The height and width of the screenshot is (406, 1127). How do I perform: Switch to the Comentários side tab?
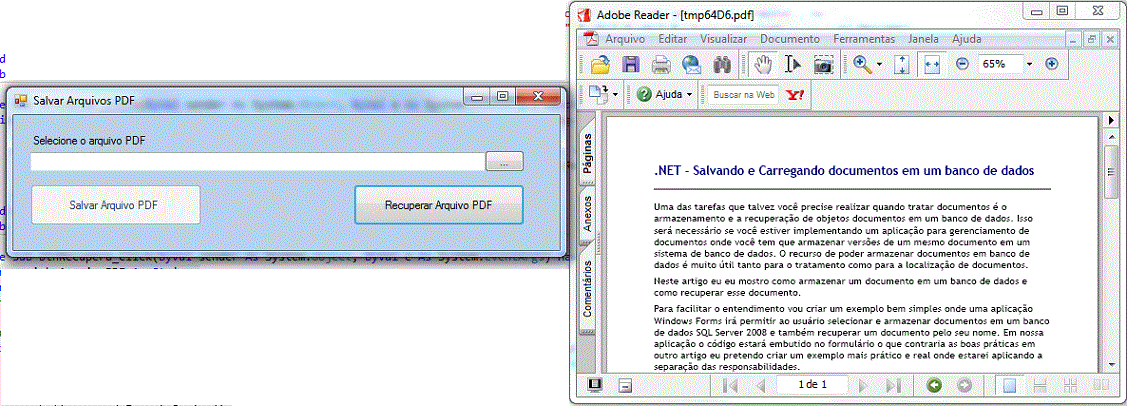(586, 288)
